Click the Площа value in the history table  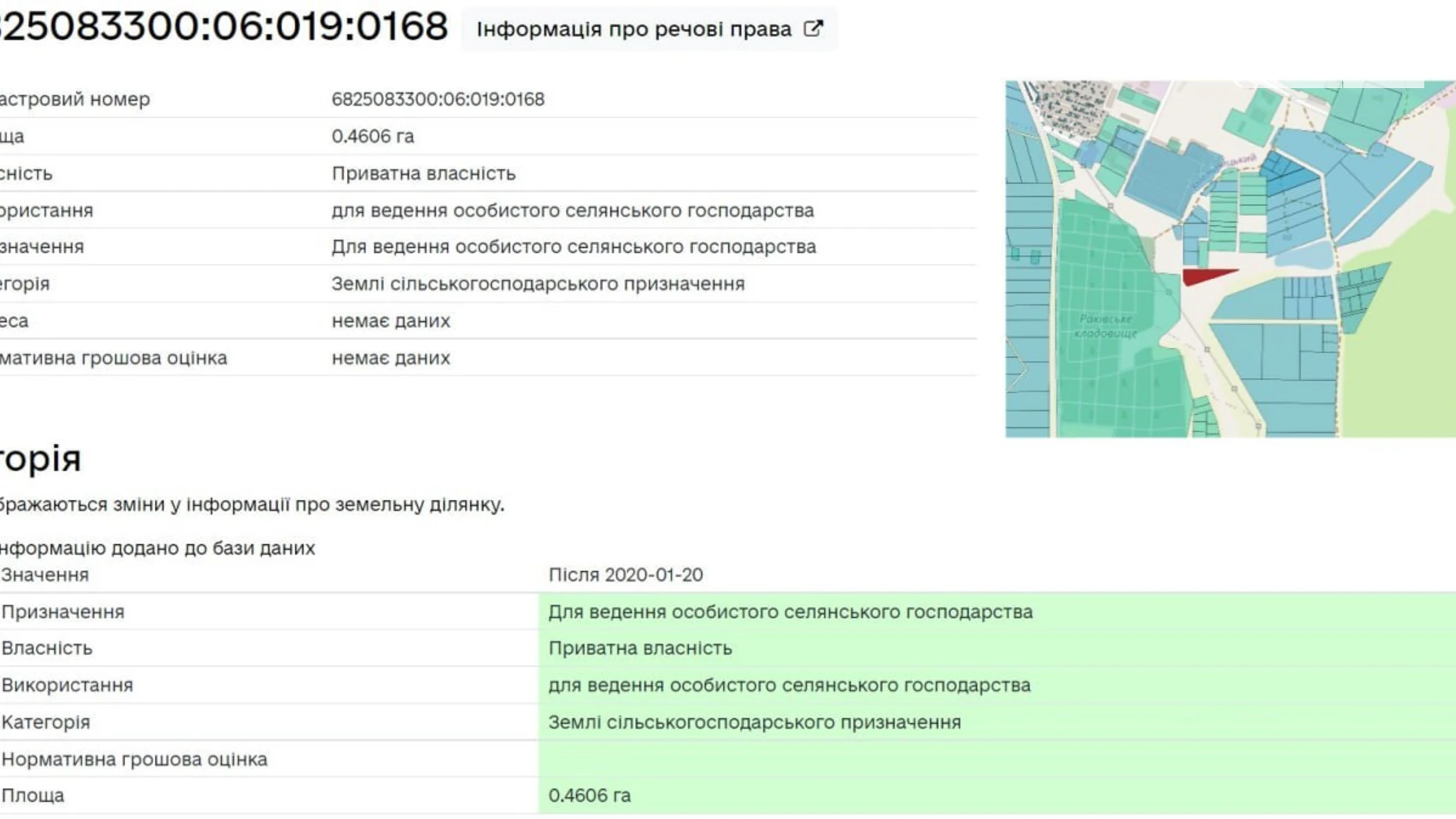click(589, 795)
